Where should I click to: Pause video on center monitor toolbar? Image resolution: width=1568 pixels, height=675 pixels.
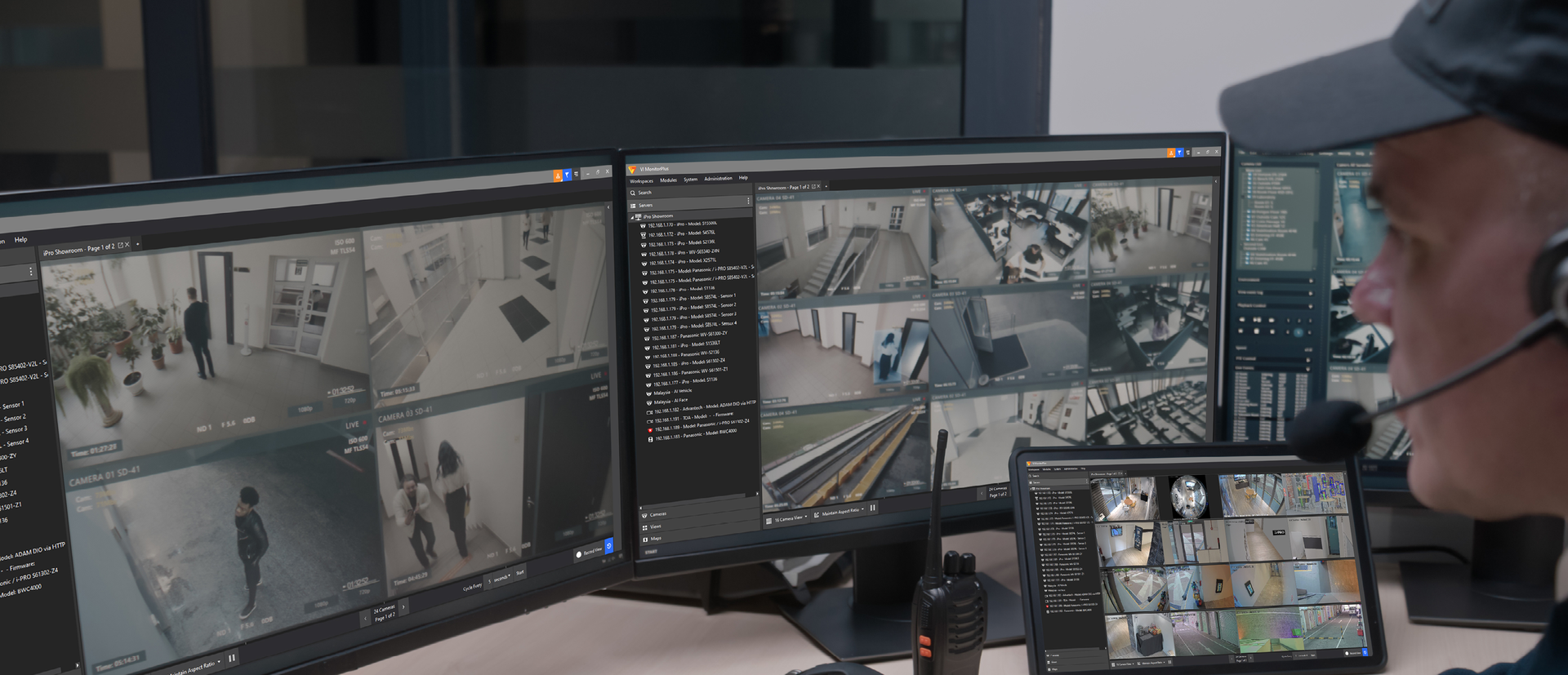872,508
